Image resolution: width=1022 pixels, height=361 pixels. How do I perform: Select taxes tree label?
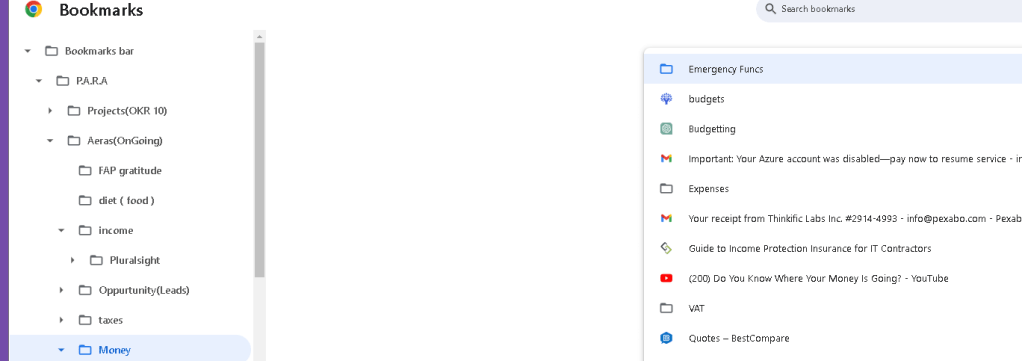point(110,320)
